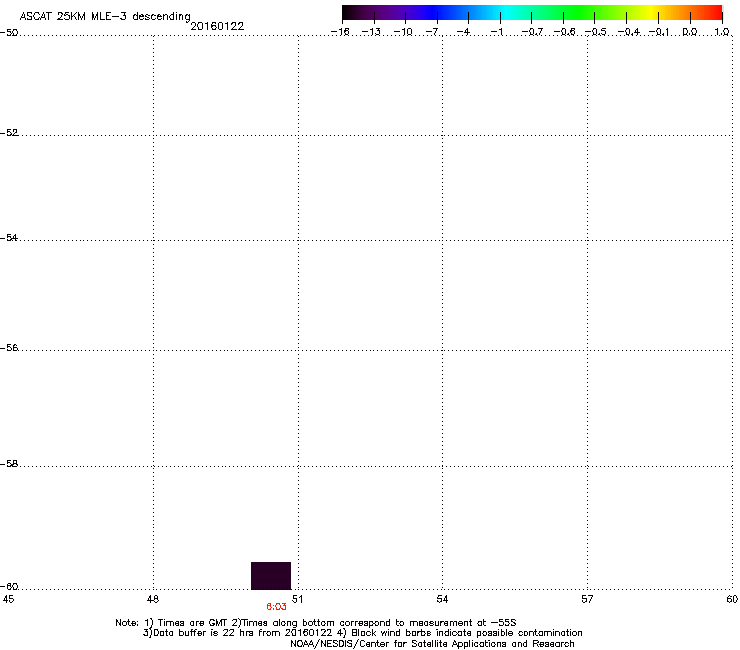740x650 pixels.
Task: Click the NOAA/NESDIS credit line
Action: coord(432,644)
